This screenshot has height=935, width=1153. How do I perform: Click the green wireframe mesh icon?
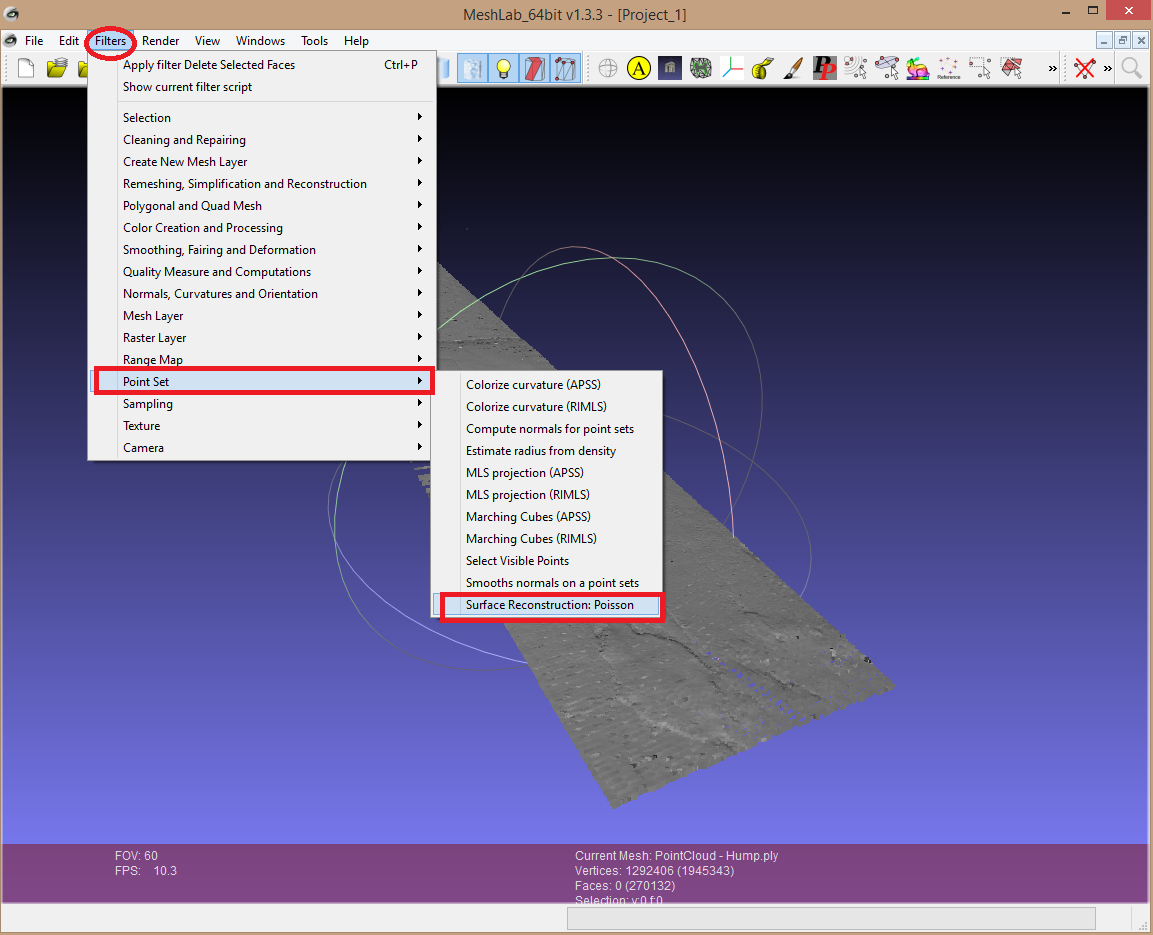pos(701,69)
